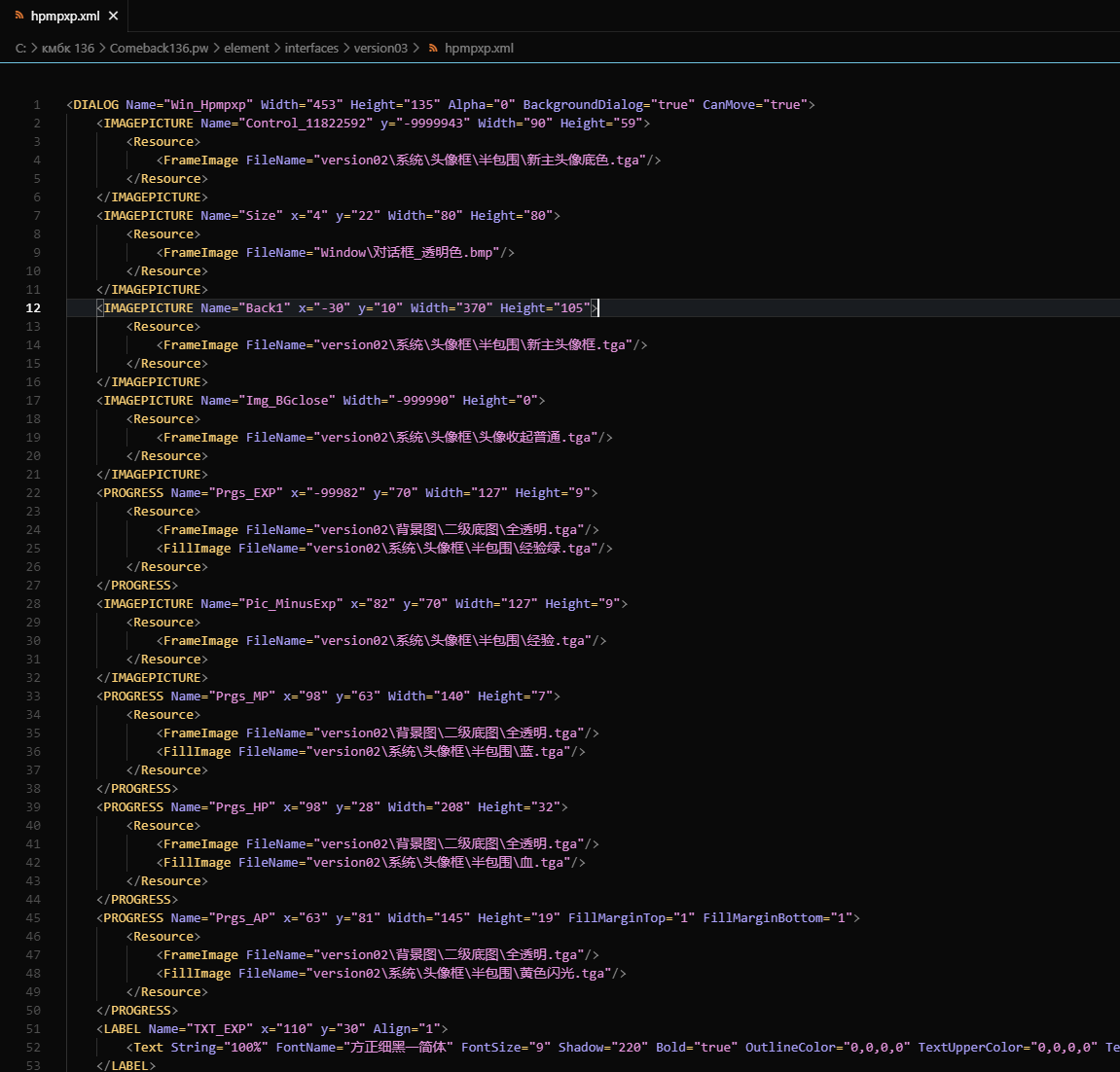Click Width="-999990" on line 17
The width and height of the screenshot is (1120, 1072).
click(399, 401)
